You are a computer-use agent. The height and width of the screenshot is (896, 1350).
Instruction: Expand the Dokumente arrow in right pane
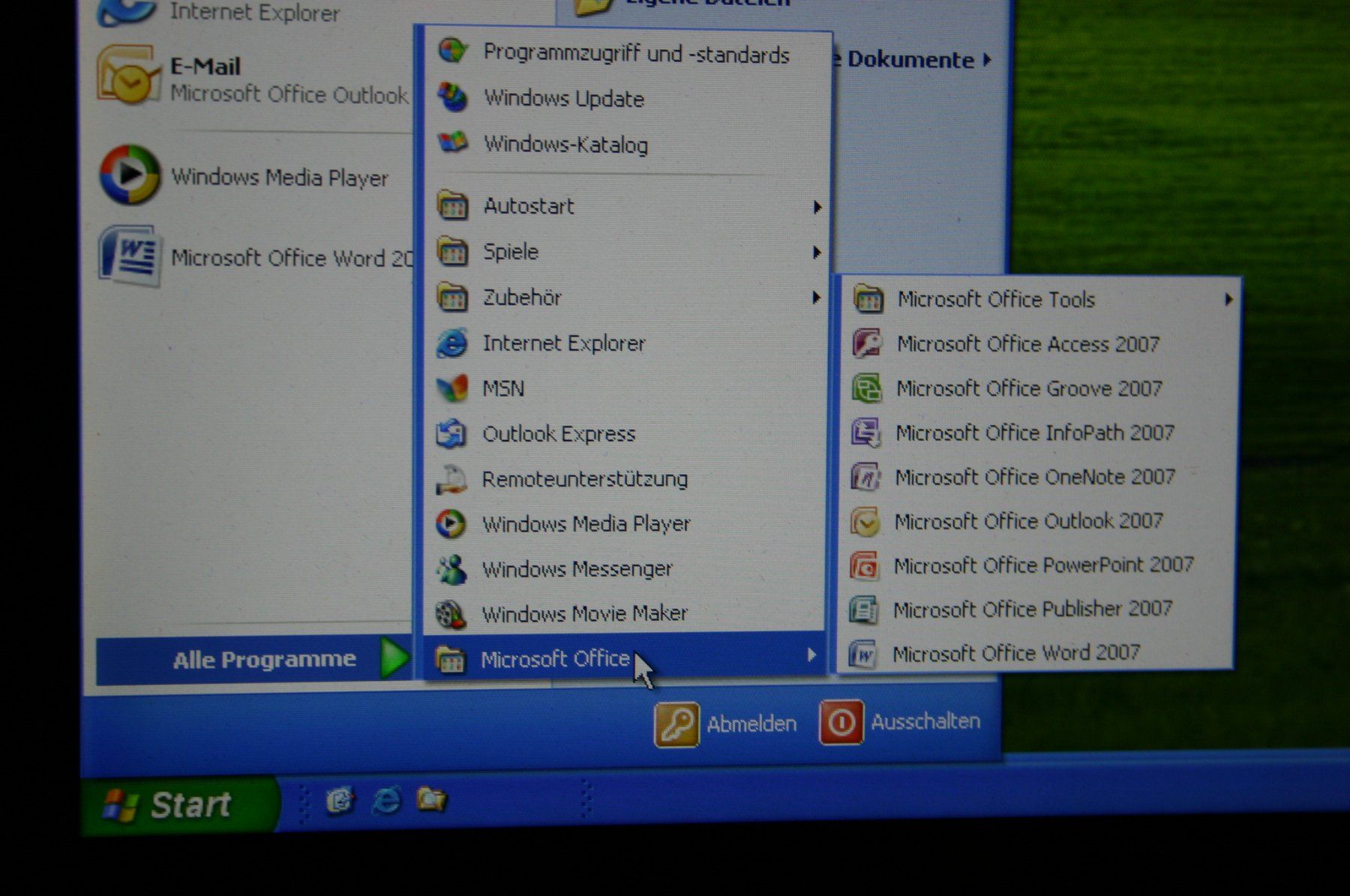coord(987,59)
